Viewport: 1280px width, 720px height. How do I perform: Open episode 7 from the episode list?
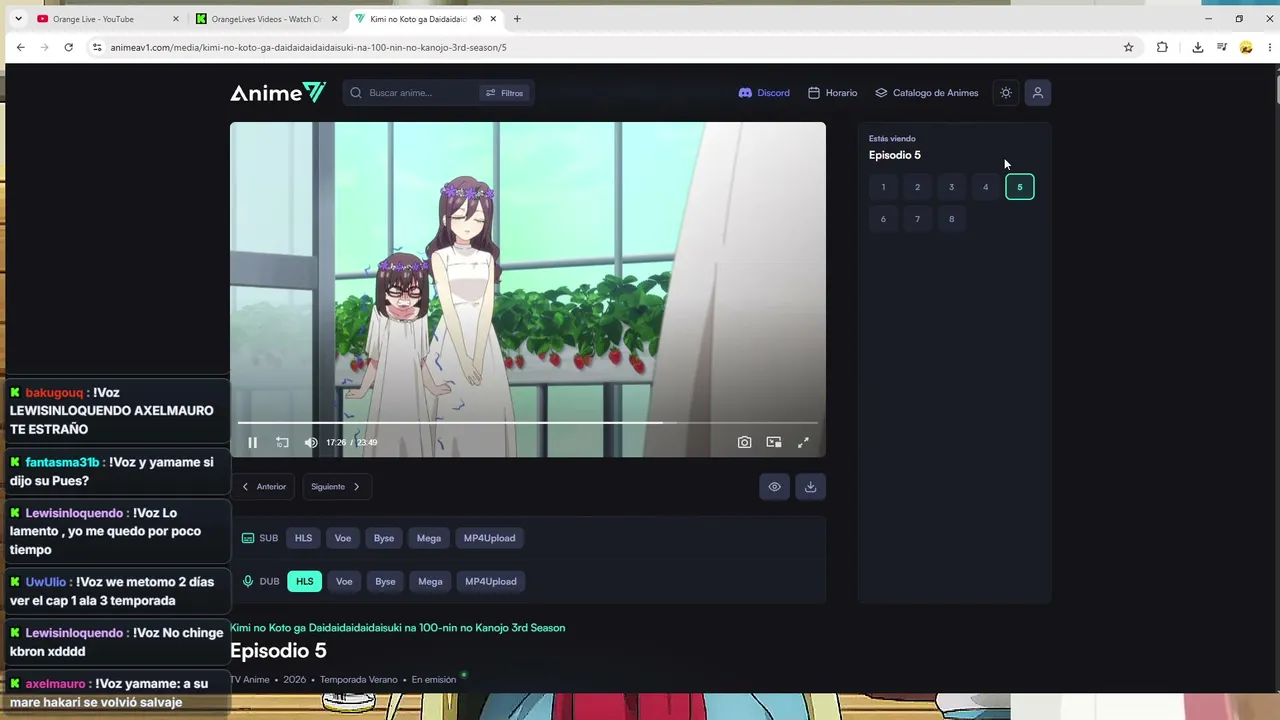pyautogui.click(x=917, y=219)
